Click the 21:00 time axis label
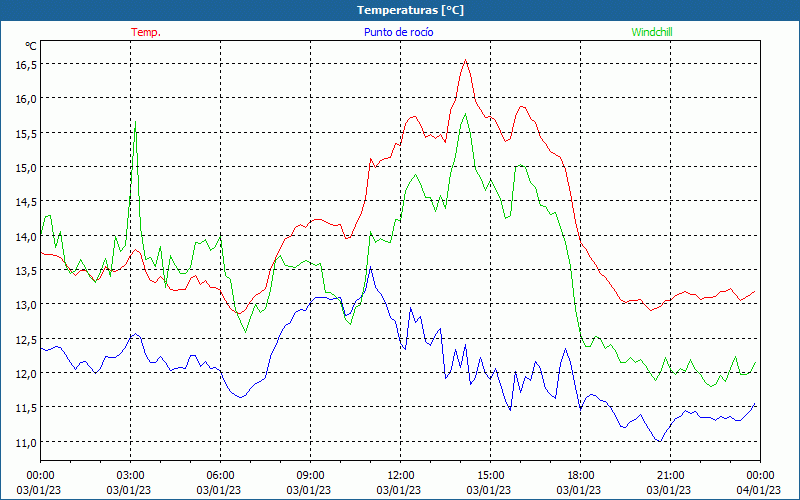 pyautogui.click(x=670, y=475)
